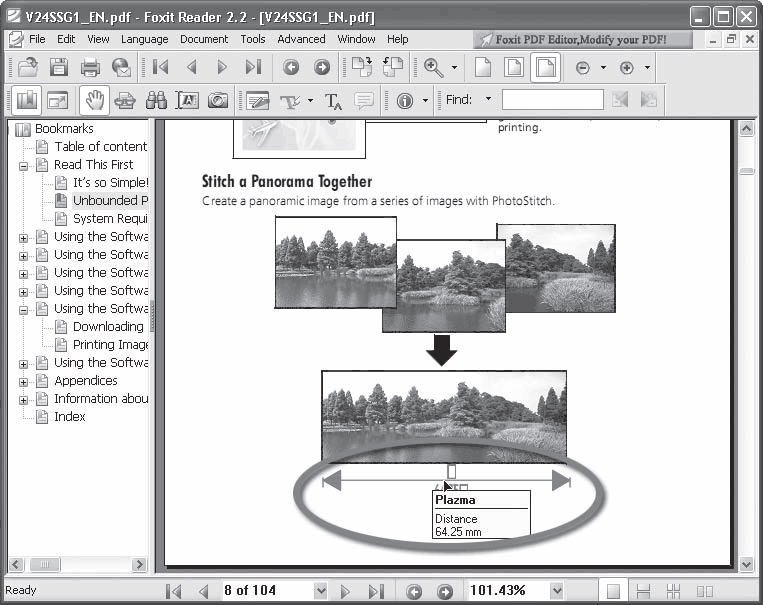Click the vertical scrollbar thumb
The height and width of the screenshot is (605, 763).
pyautogui.click(x=746, y=171)
